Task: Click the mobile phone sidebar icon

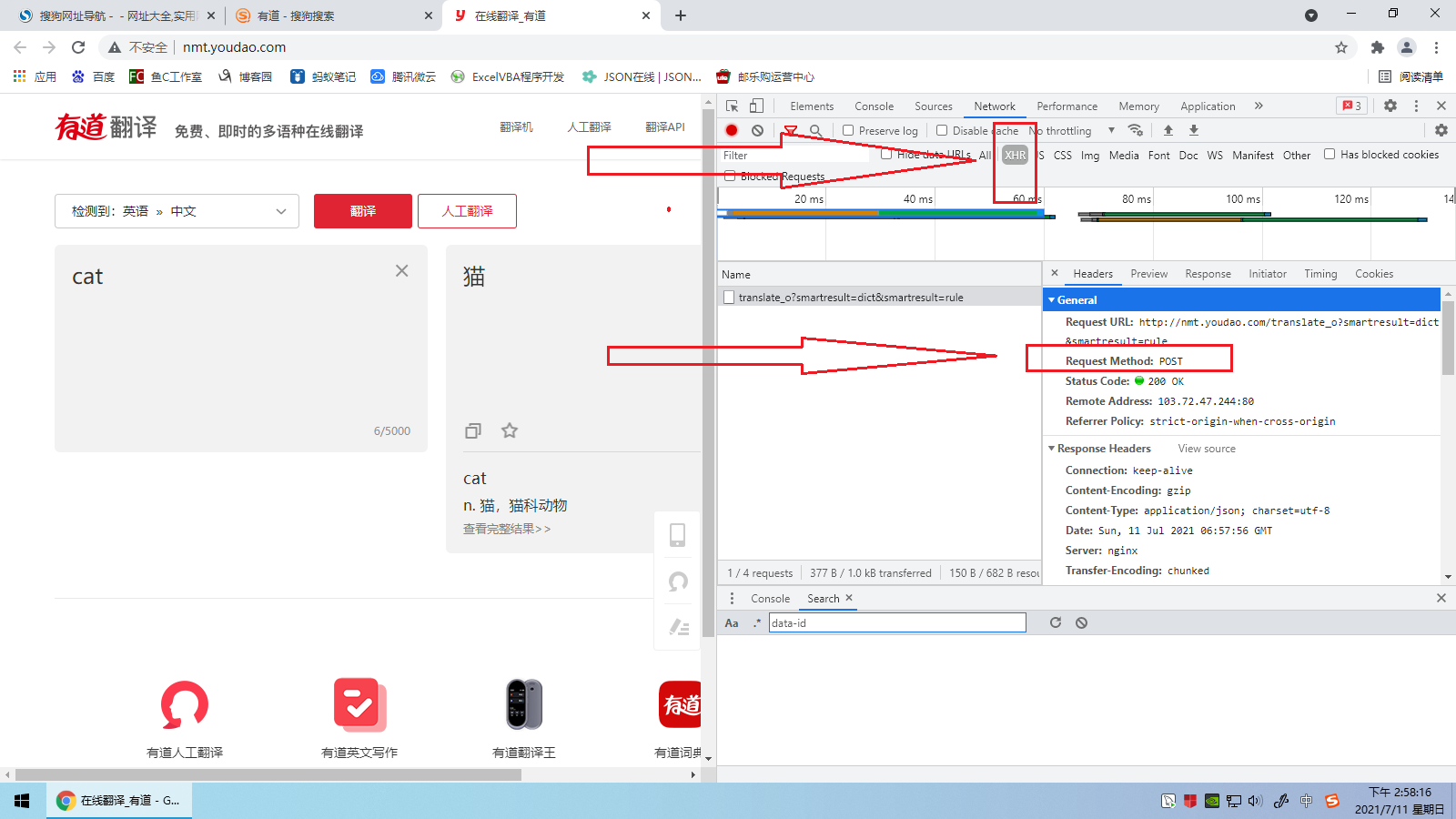Action: tap(678, 534)
